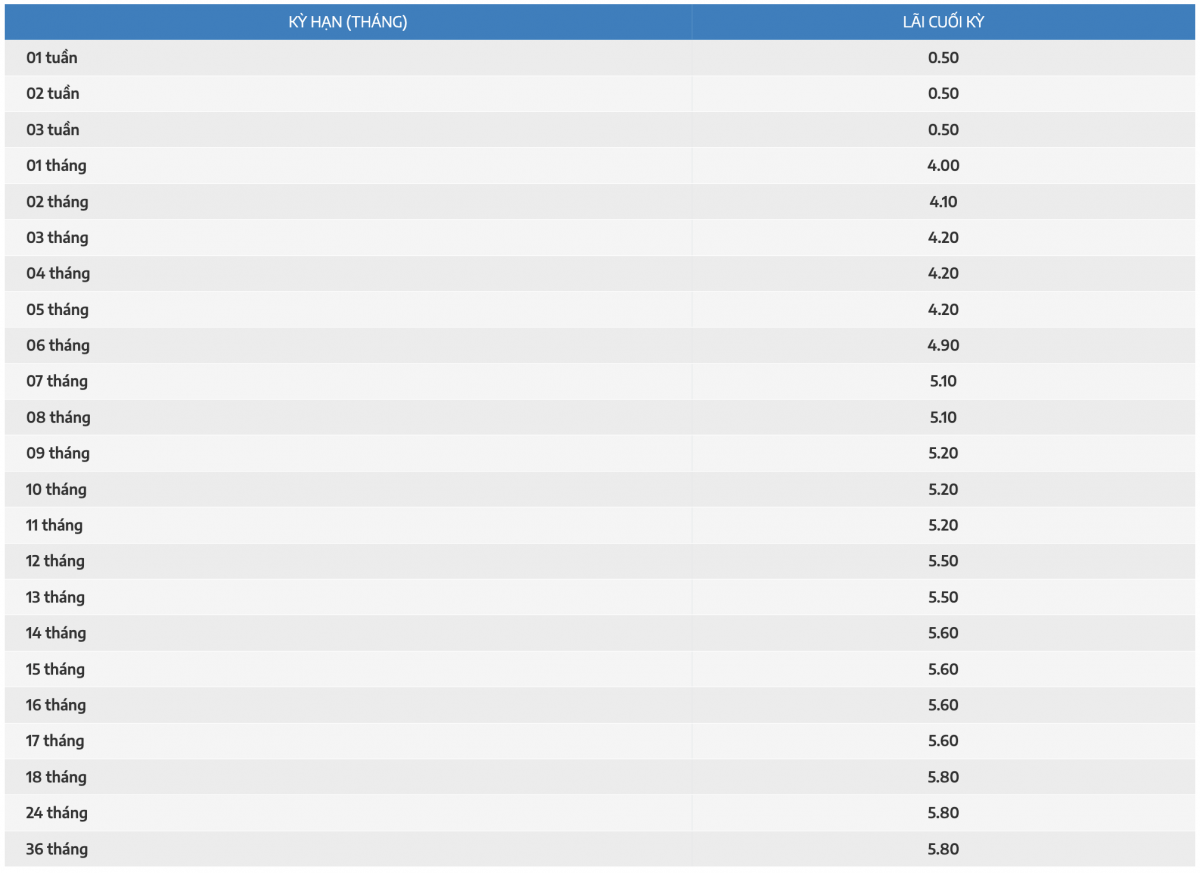1200x873 pixels.
Task: Click the "KỲ HẠN (THÁNG)" column header
Action: [347, 22]
